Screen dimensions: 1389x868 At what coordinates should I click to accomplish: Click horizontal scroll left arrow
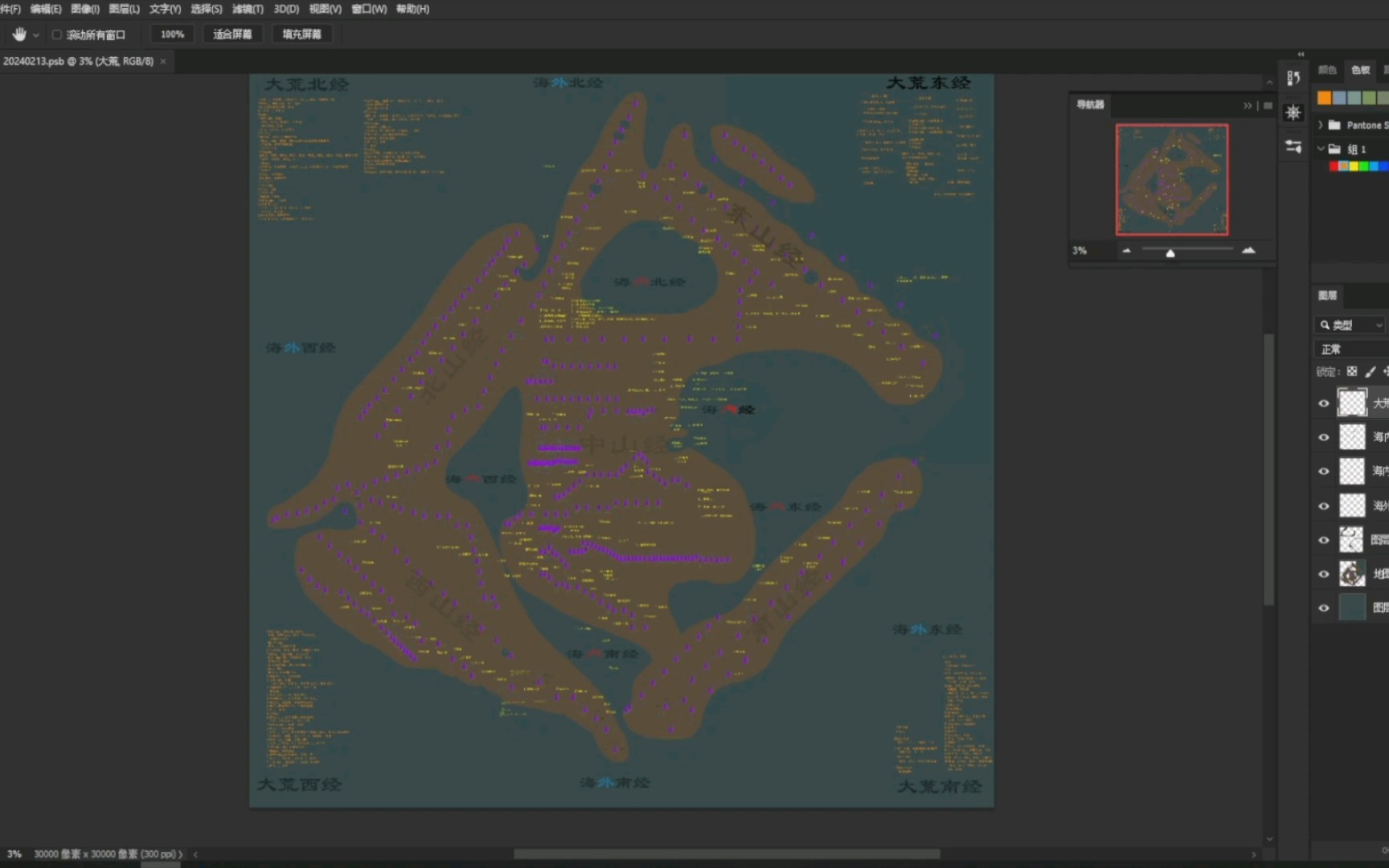(x=195, y=854)
